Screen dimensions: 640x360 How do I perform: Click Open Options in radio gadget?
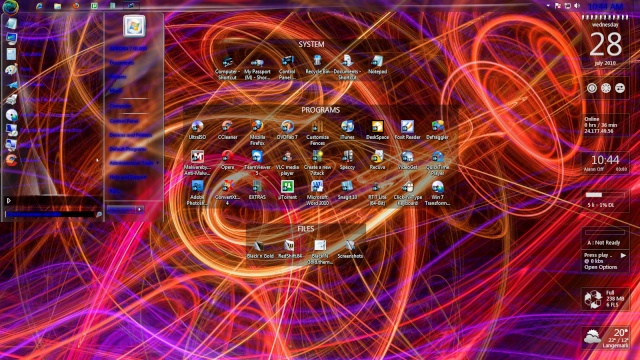[600, 267]
